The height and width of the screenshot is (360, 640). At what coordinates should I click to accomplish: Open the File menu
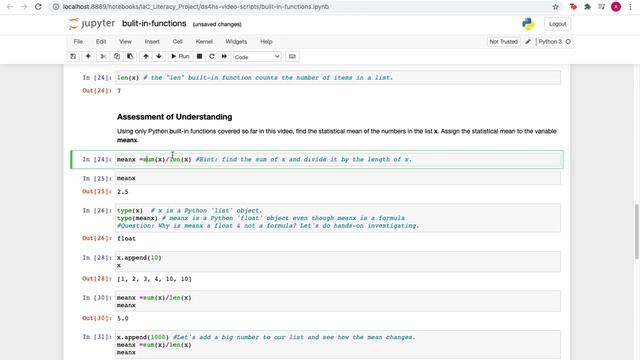78,42
